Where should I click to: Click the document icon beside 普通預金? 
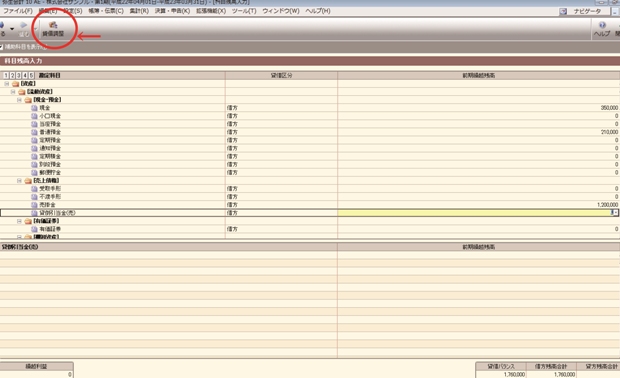[x=34, y=132]
